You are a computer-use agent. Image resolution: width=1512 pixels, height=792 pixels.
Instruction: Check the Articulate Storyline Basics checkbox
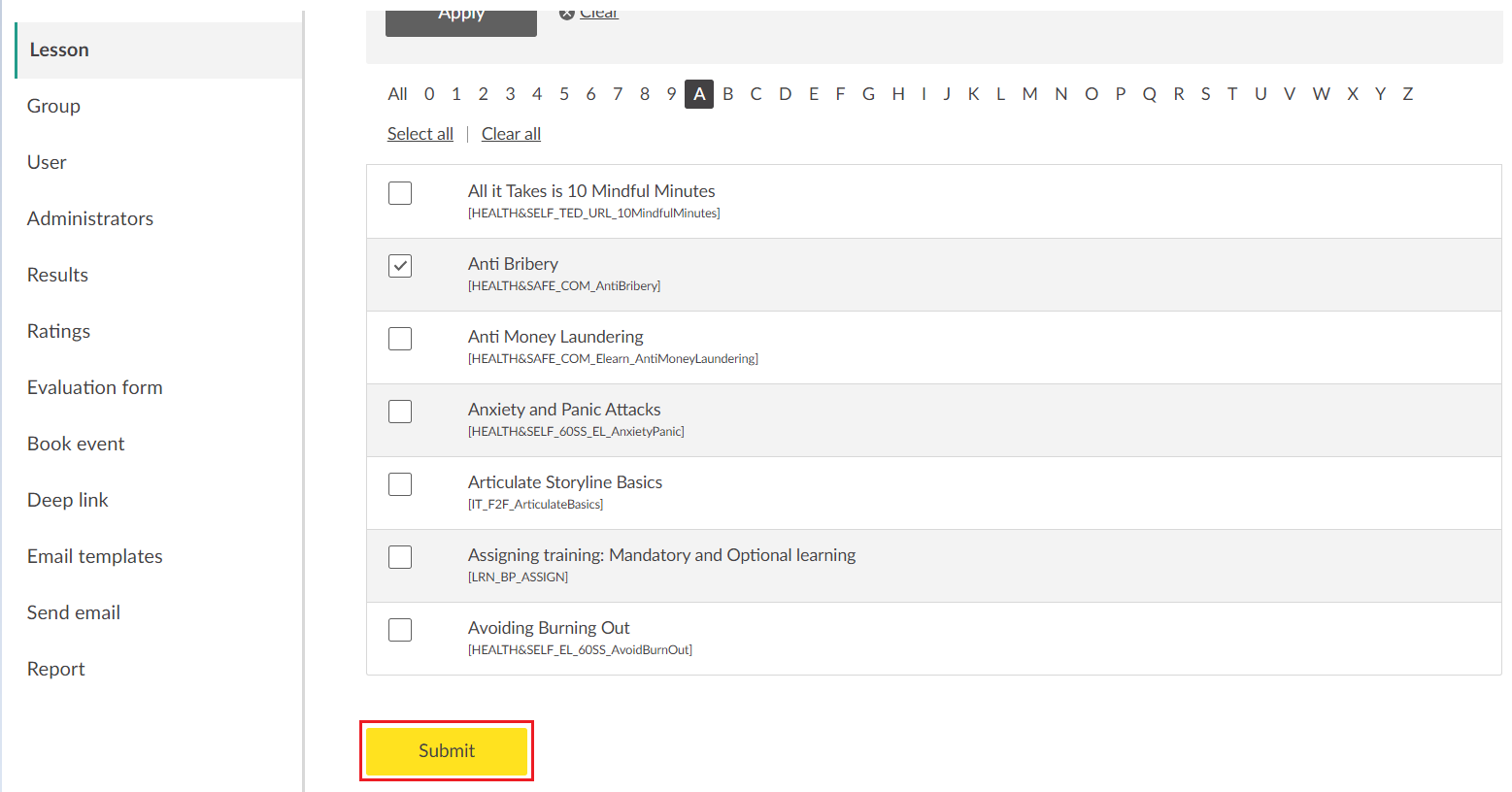click(400, 484)
